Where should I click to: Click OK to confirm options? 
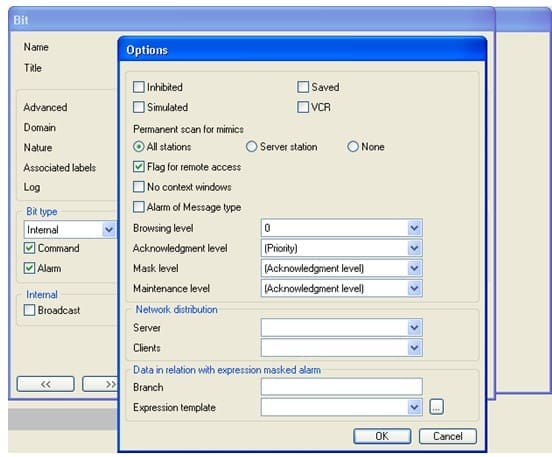[x=382, y=436]
